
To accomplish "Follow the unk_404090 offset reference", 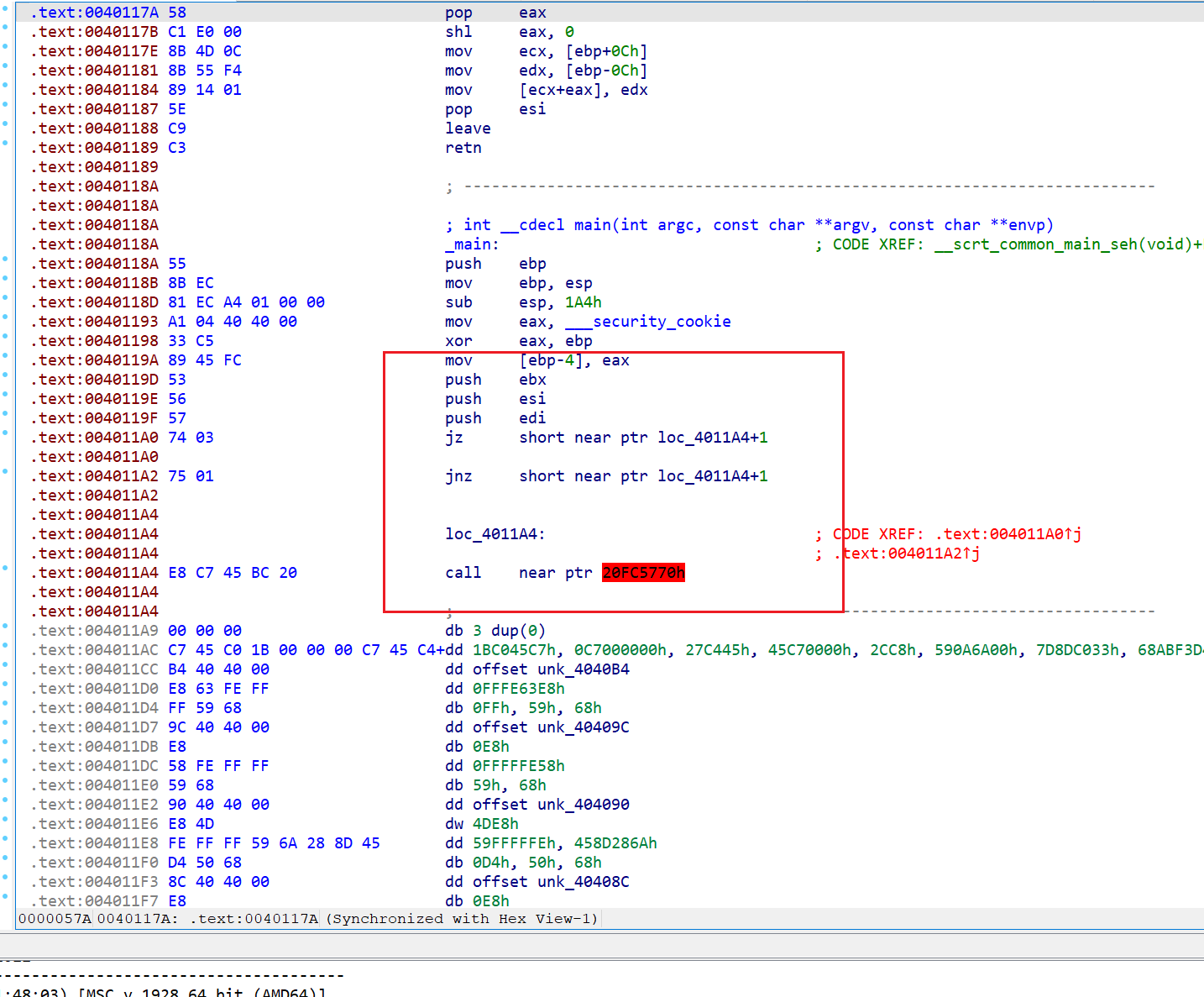I will click(584, 805).
